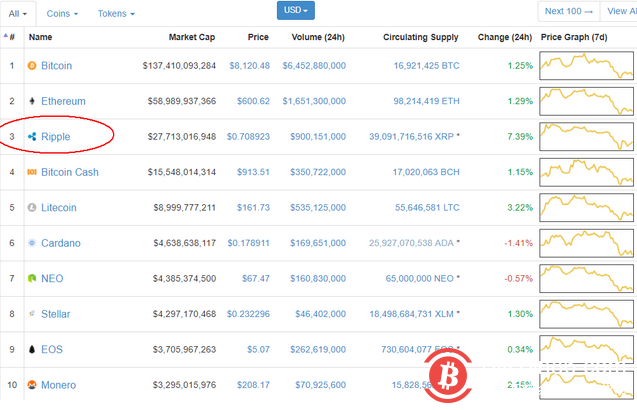This screenshot has height=410, width=637.
Task: Expand the Coins dropdown menu
Action: pos(63,14)
